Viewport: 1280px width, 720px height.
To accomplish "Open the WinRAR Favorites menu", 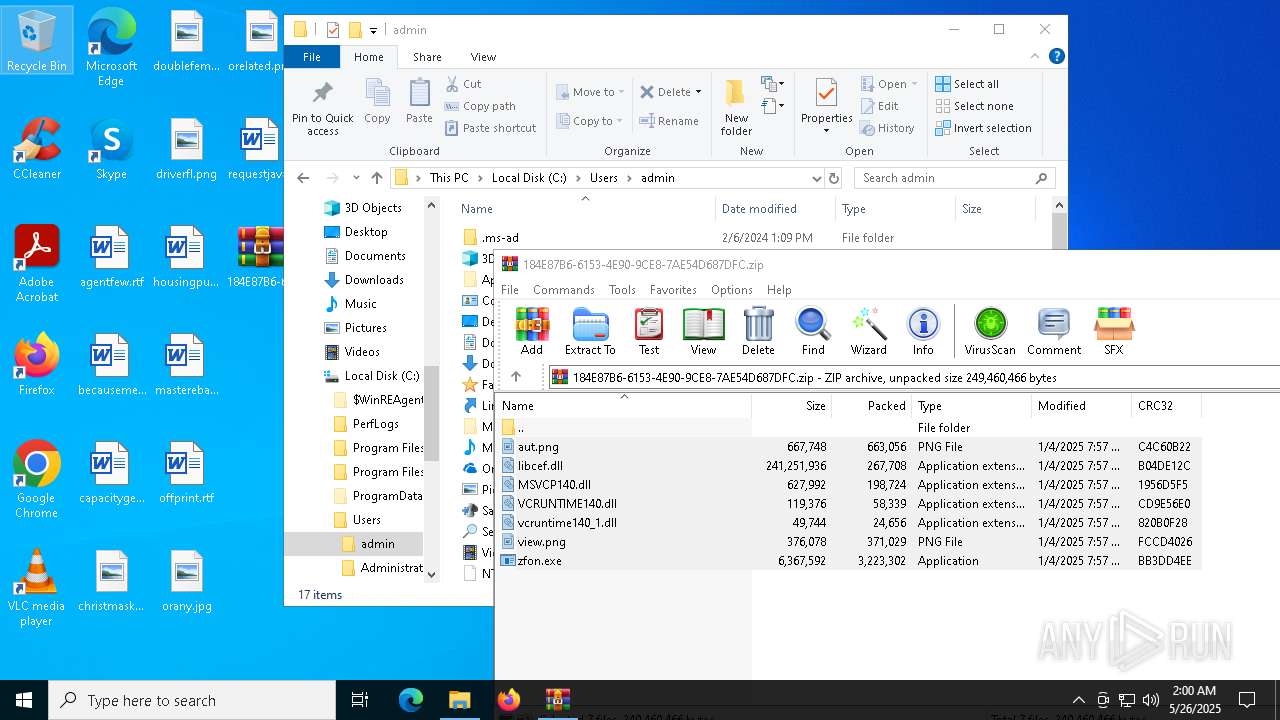I will 673,289.
